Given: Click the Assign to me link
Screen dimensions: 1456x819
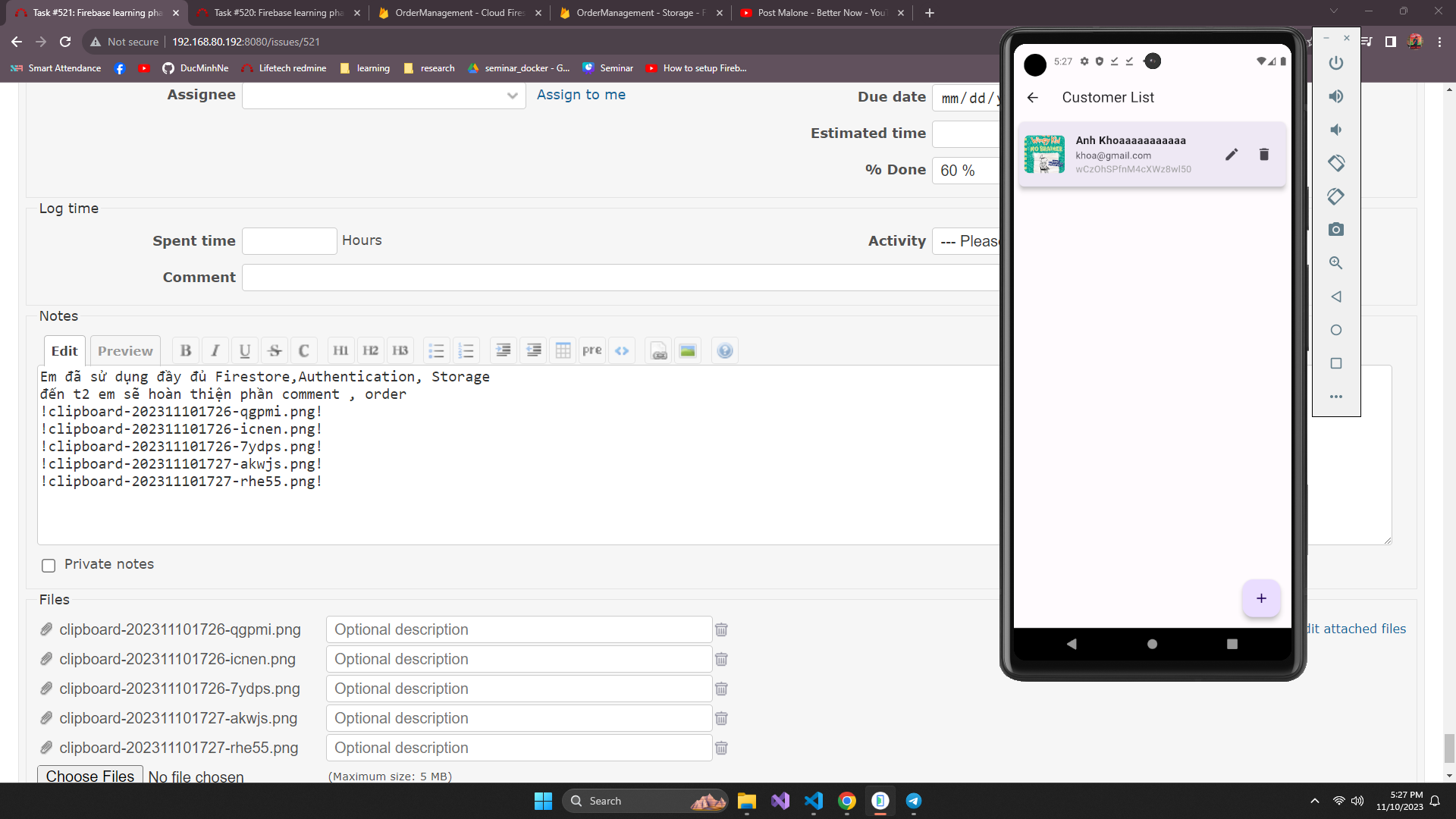Looking at the screenshot, I should [x=581, y=95].
